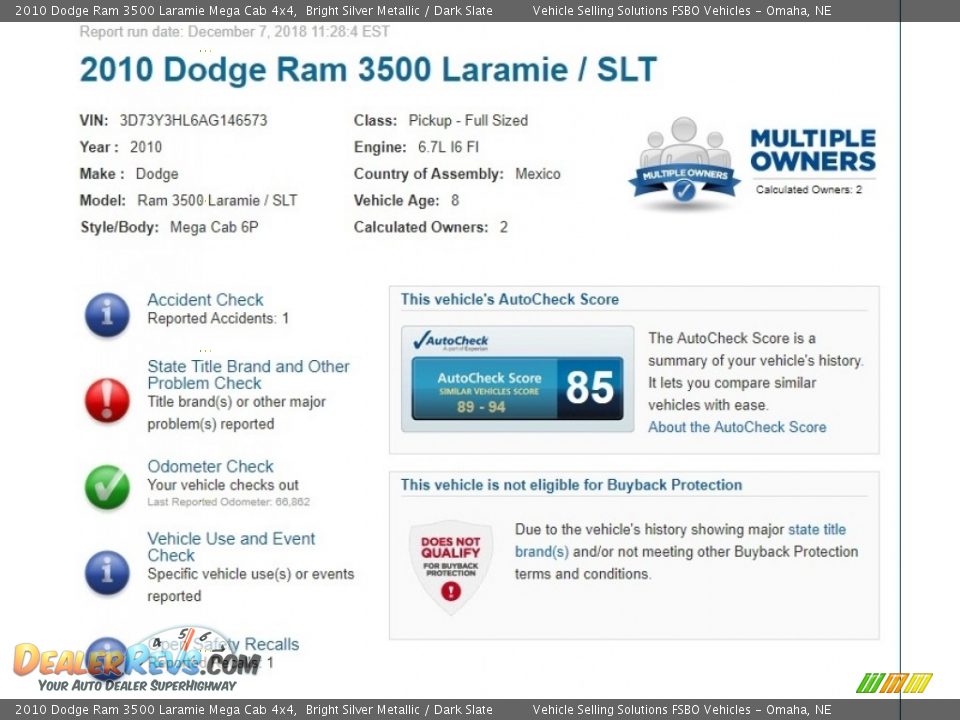The width and height of the screenshot is (960, 720).
Task: Click the AutoCheck Score 85 panel
Action: [x=518, y=388]
